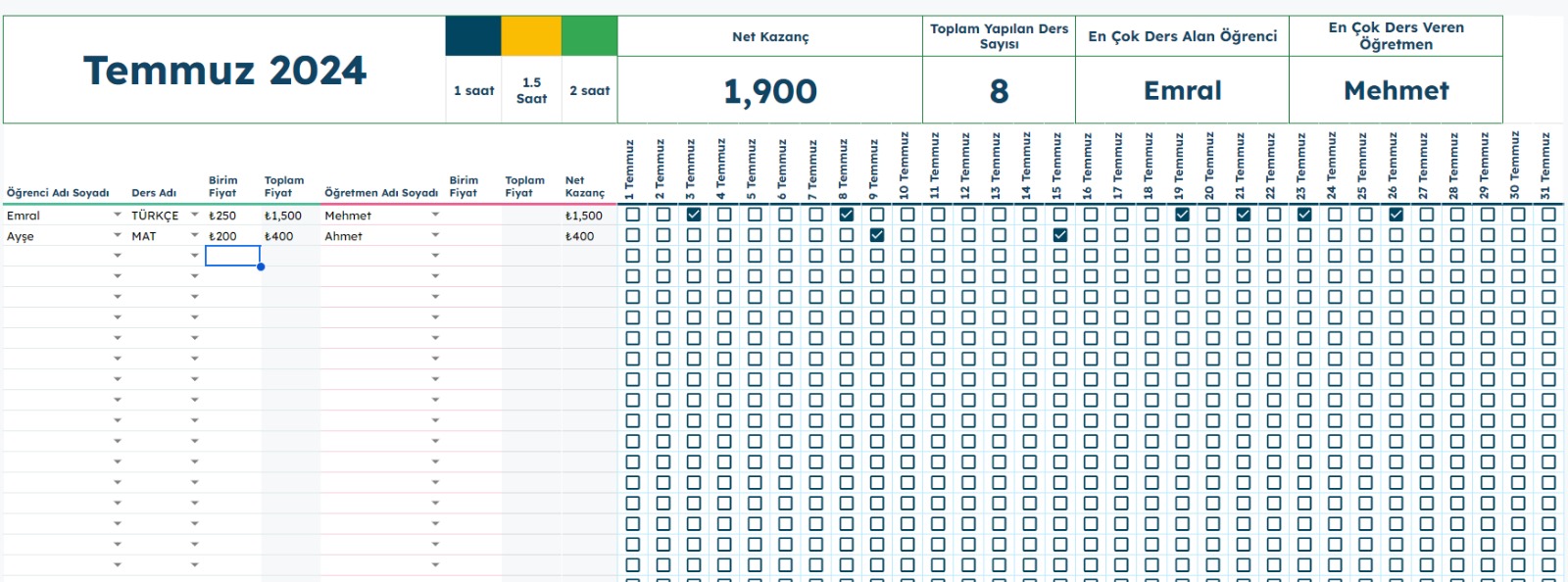This screenshot has height=582, width=1568.
Task: Uncheck the 15 Temmuz checkbox in Ayşe's row
Action: (x=1060, y=235)
